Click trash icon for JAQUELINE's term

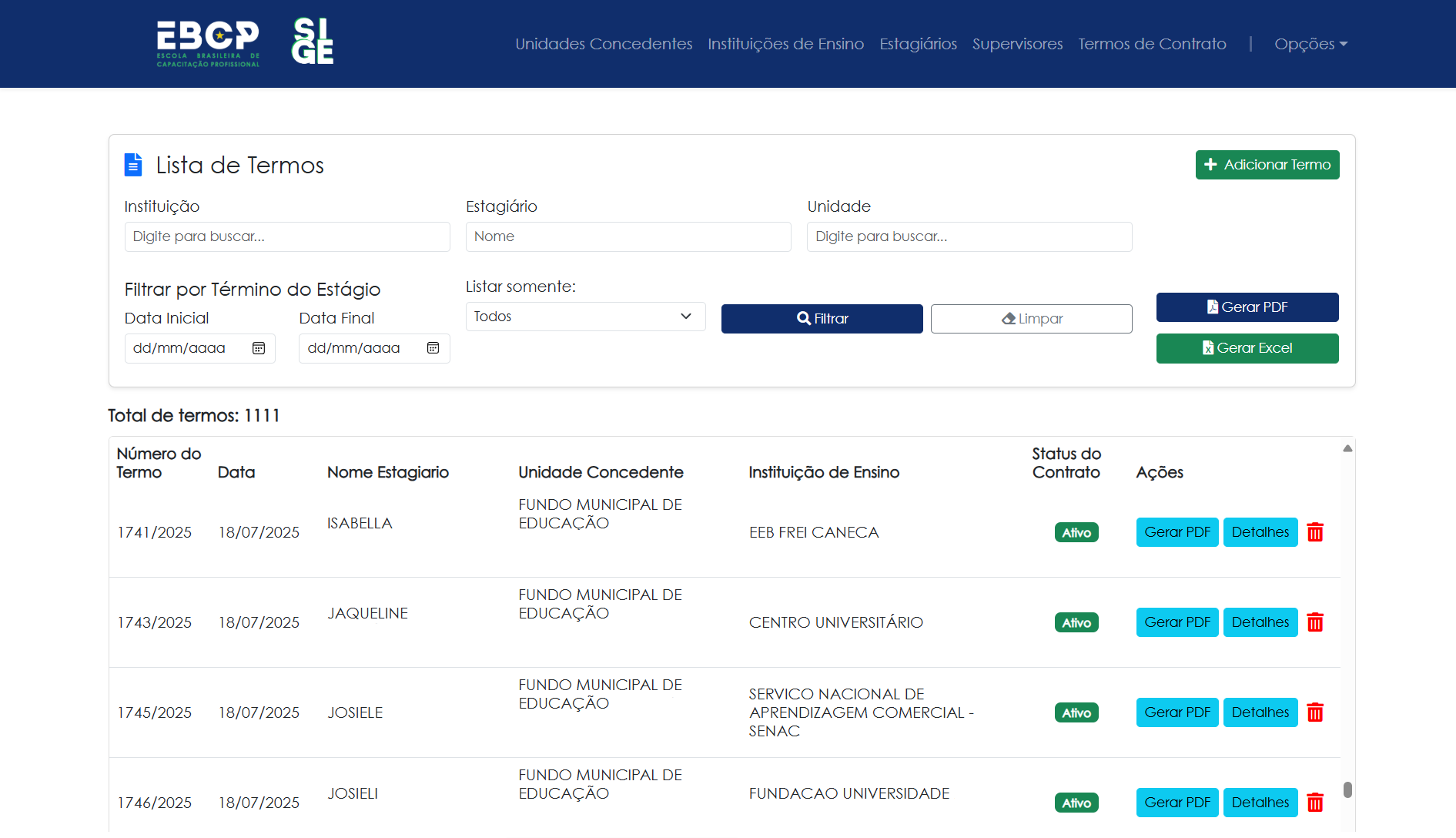pyautogui.click(x=1315, y=622)
